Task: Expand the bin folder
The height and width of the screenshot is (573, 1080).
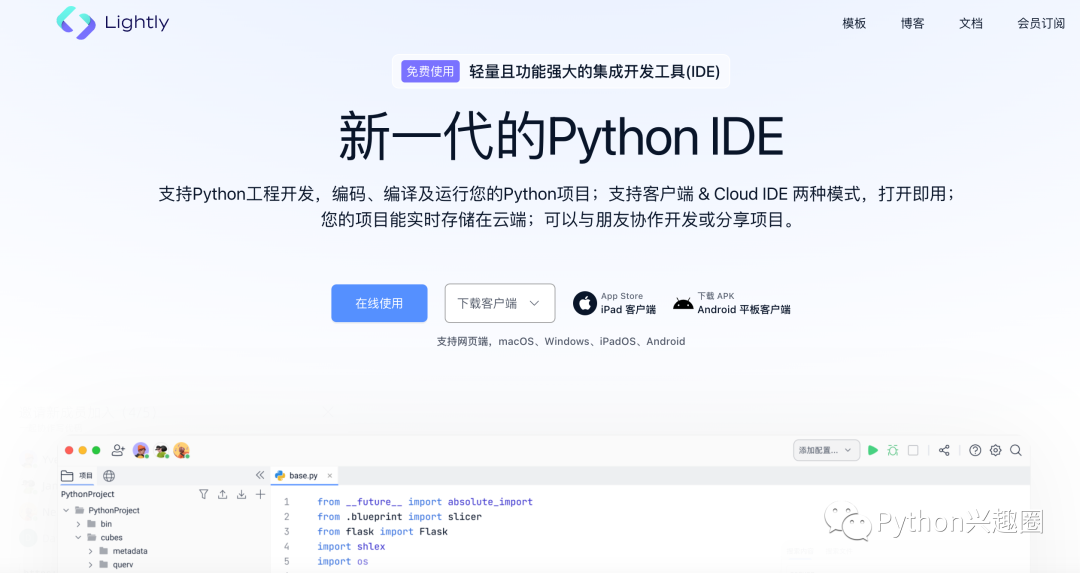Action: (x=79, y=524)
